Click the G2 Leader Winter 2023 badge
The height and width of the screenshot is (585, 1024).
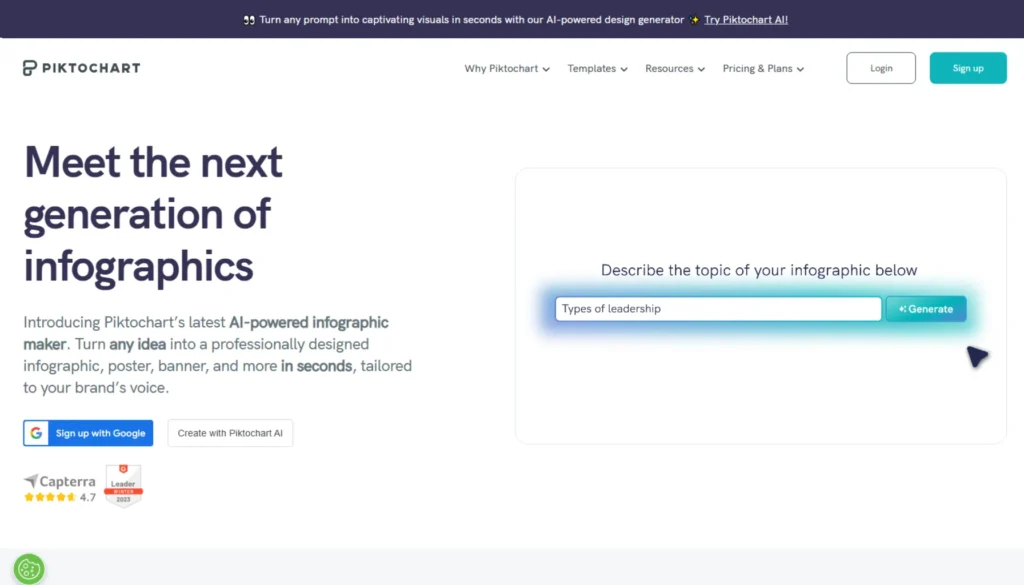tap(123, 485)
